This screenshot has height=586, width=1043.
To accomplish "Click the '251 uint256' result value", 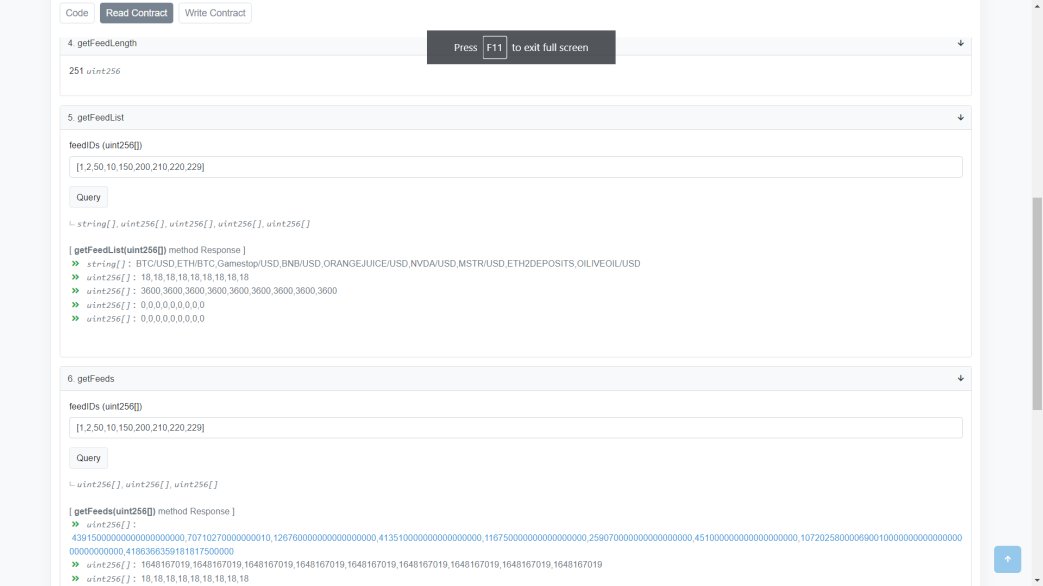I will coord(94,71).
